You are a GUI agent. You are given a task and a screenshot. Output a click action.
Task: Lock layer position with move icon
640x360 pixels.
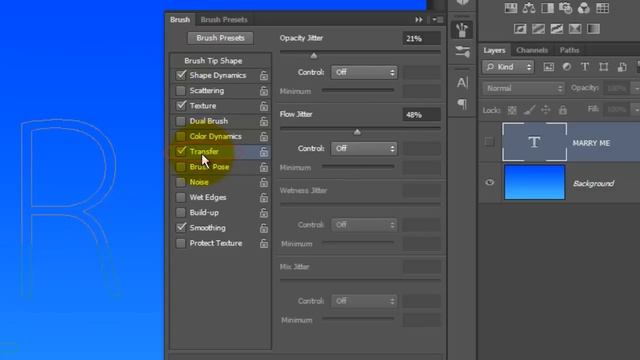point(545,110)
